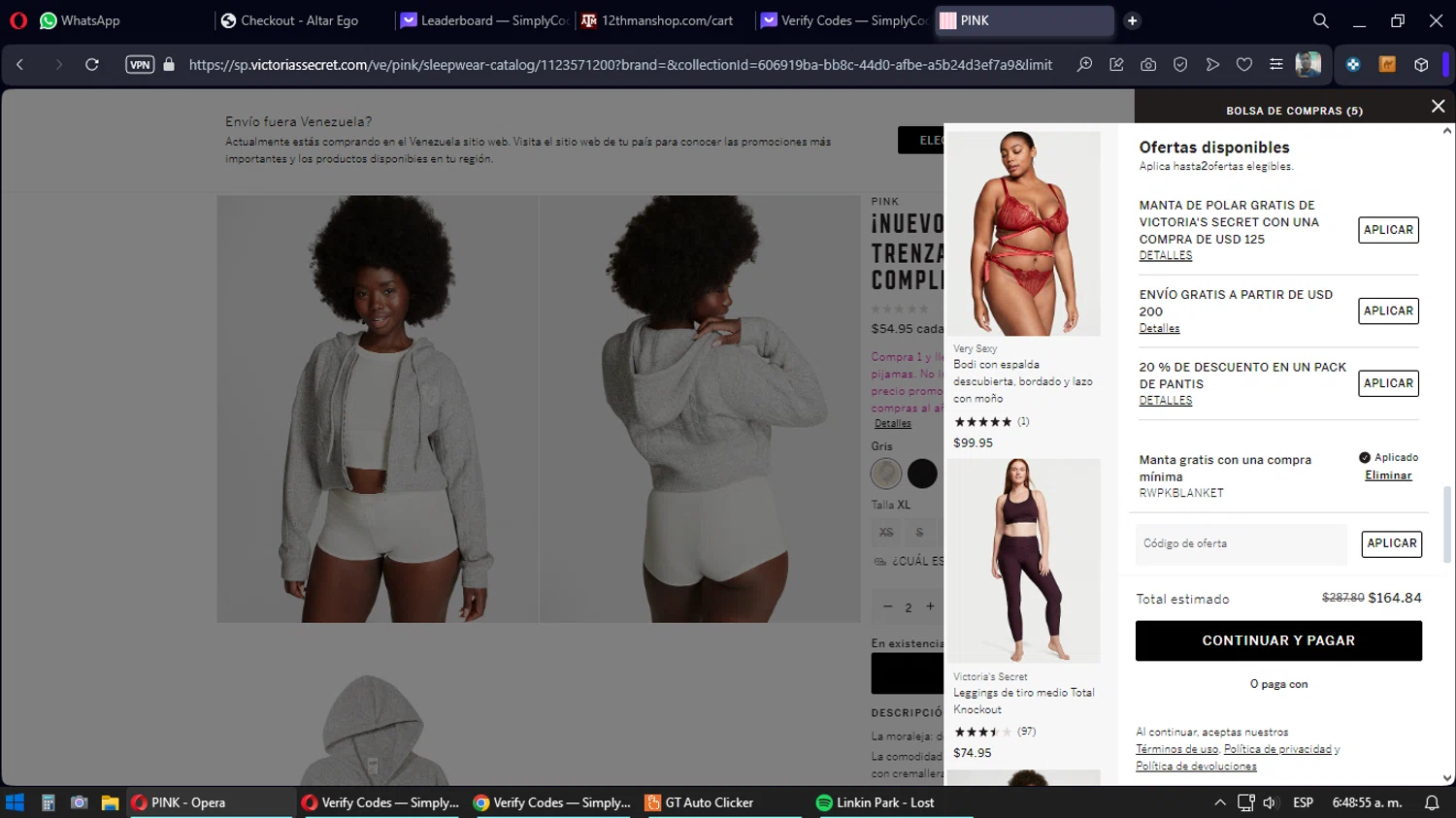The image size is (1456, 818).
Task: Open the Política de privacidad link
Action: pos(1277,749)
